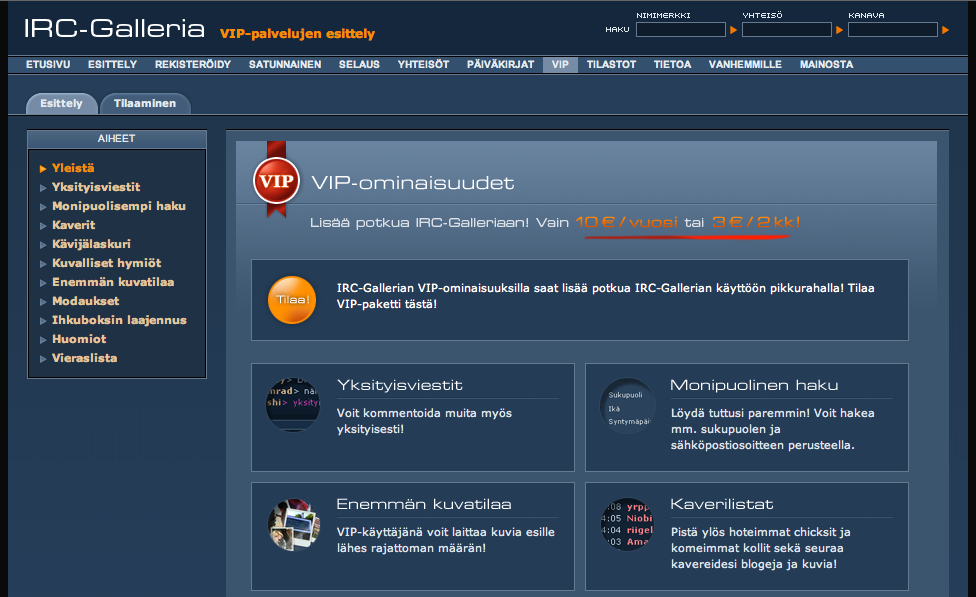
Task: Open the Tilastot menu item
Action: [611, 65]
